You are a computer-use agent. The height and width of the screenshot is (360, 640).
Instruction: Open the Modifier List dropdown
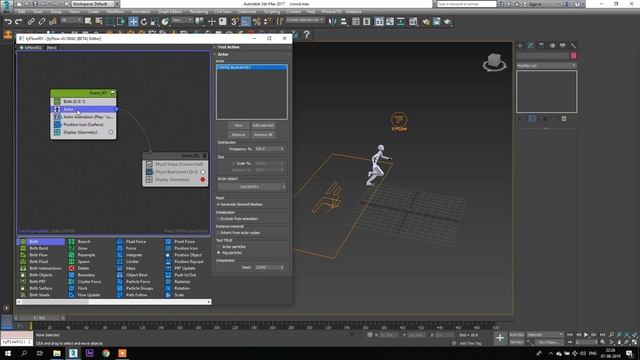point(547,65)
